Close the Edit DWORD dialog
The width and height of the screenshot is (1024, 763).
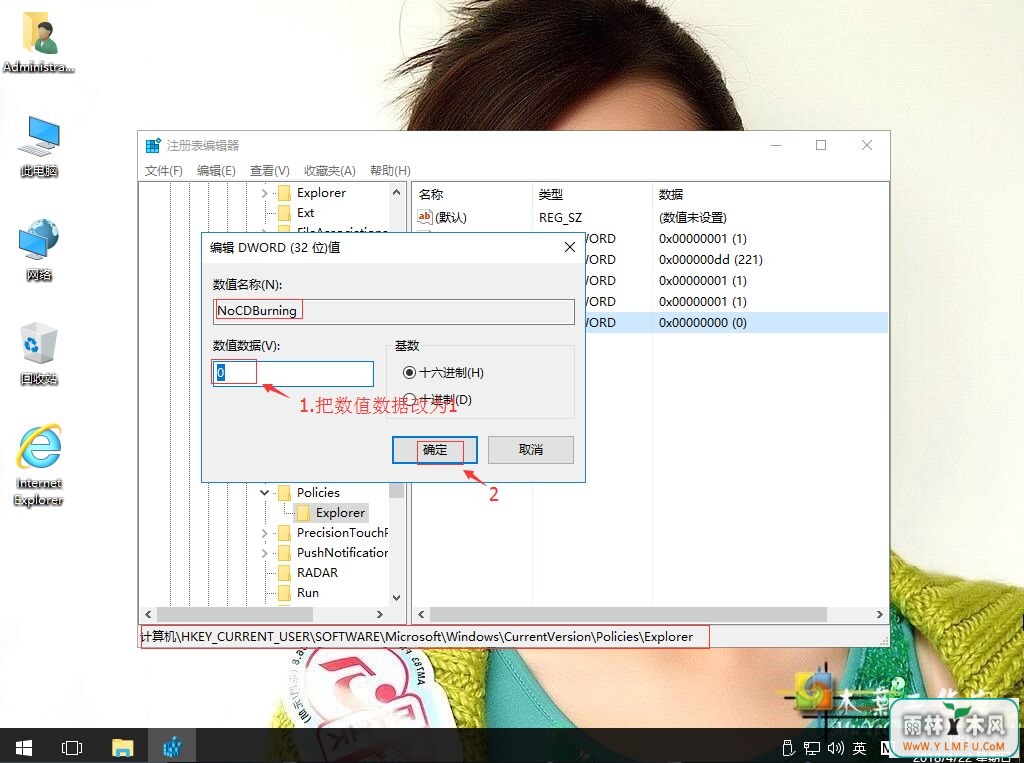click(x=569, y=247)
